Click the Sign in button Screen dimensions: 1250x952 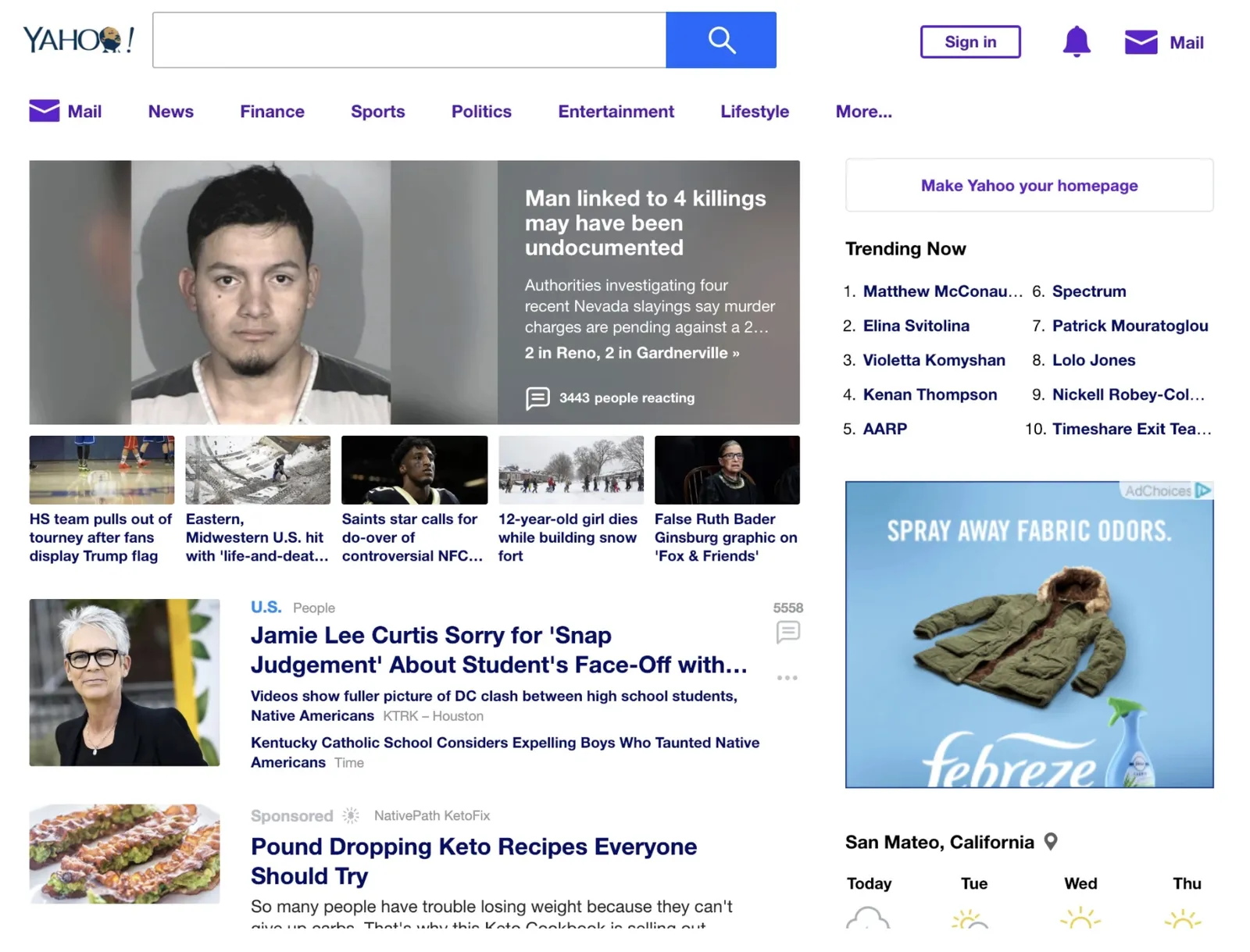click(x=970, y=41)
